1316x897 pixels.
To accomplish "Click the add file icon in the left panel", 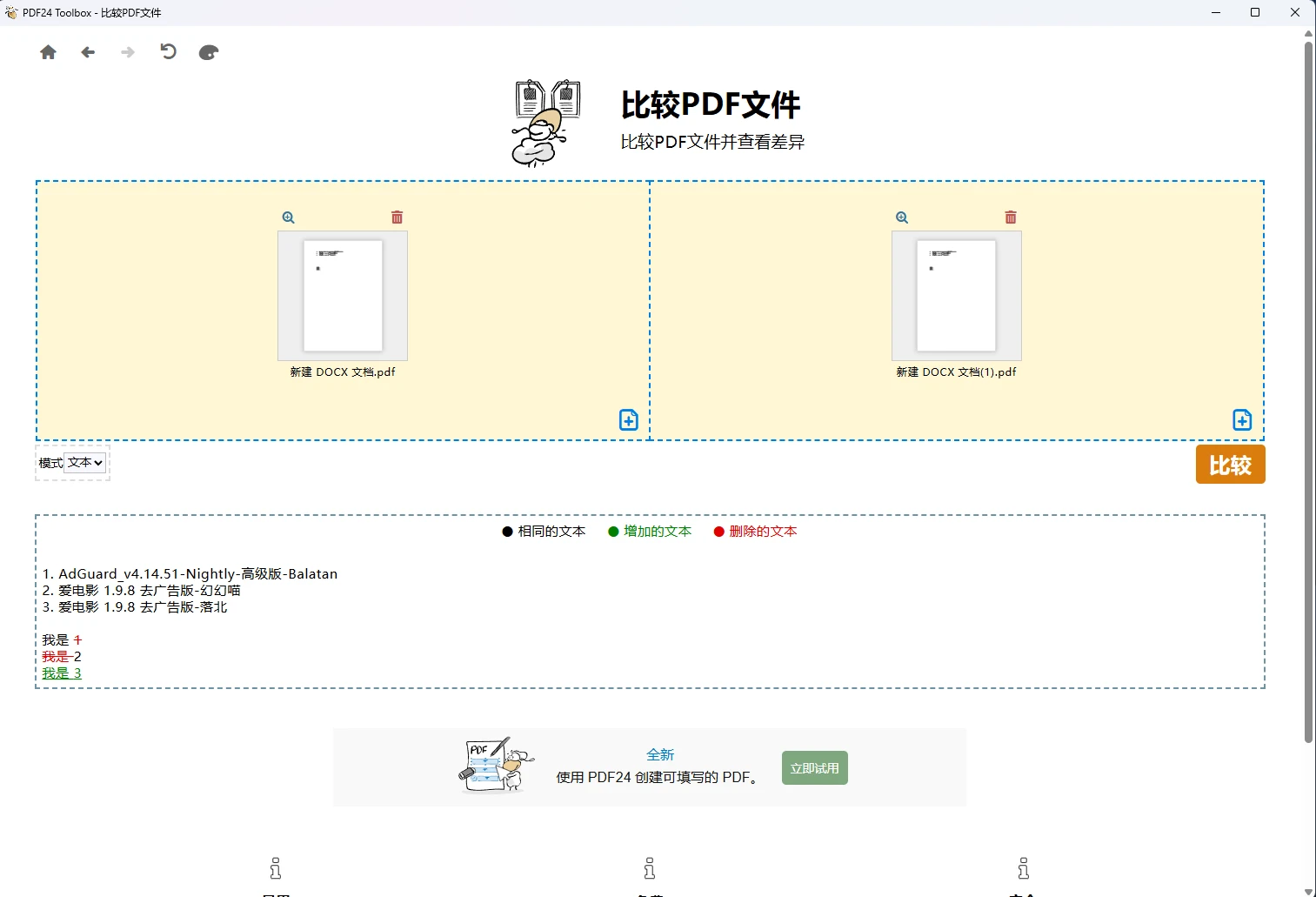I will (x=628, y=419).
